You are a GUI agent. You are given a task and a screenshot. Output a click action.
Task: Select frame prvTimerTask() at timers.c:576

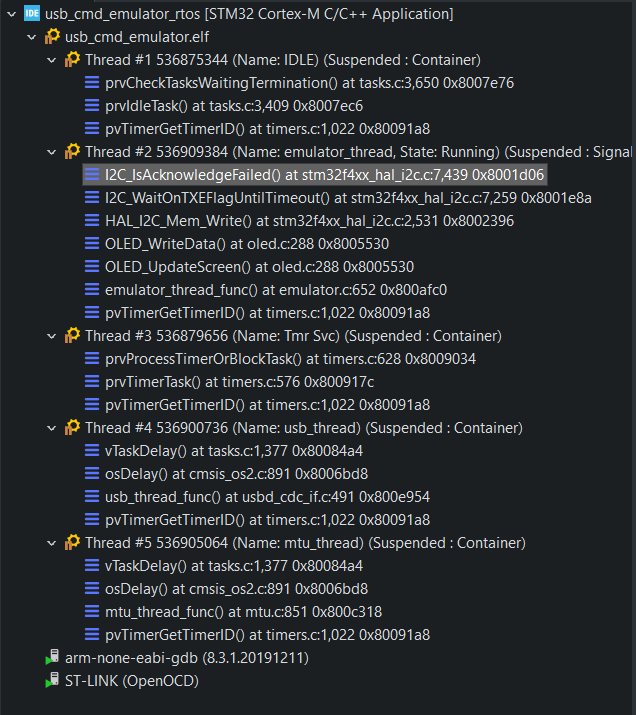(239, 382)
